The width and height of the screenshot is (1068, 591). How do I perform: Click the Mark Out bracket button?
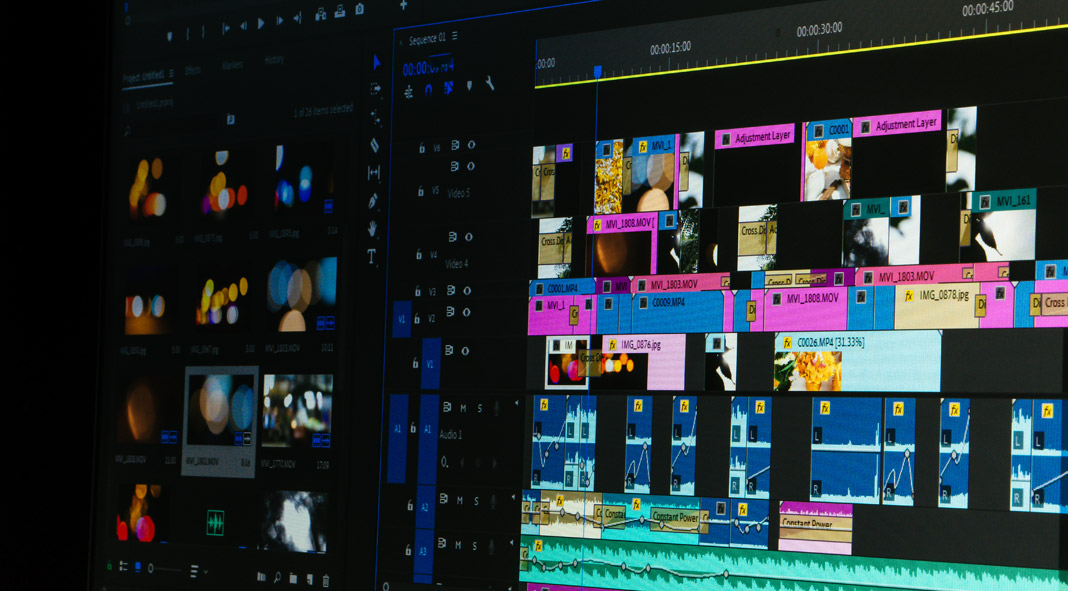(x=205, y=31)
